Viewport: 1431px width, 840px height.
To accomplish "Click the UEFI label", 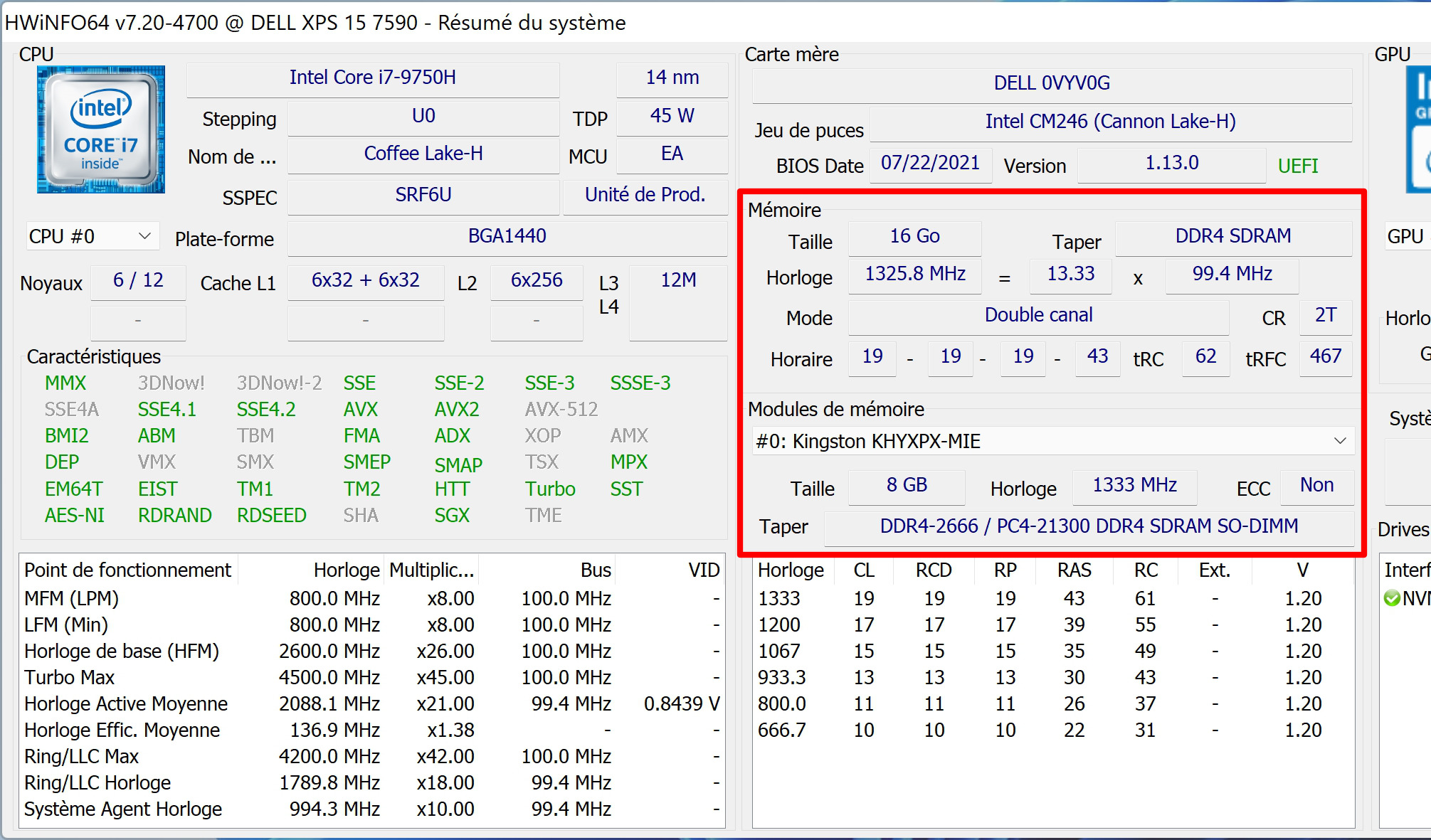I will (1298, 166).
